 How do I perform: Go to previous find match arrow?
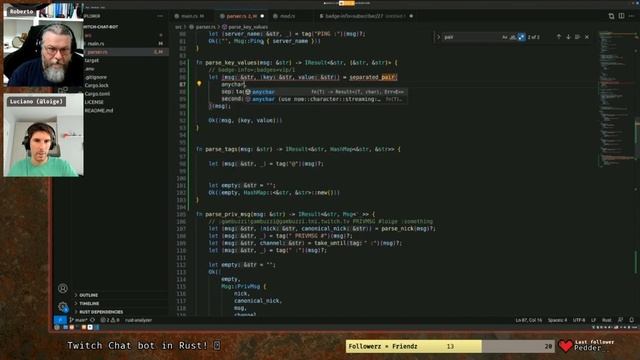coord(559,37)
